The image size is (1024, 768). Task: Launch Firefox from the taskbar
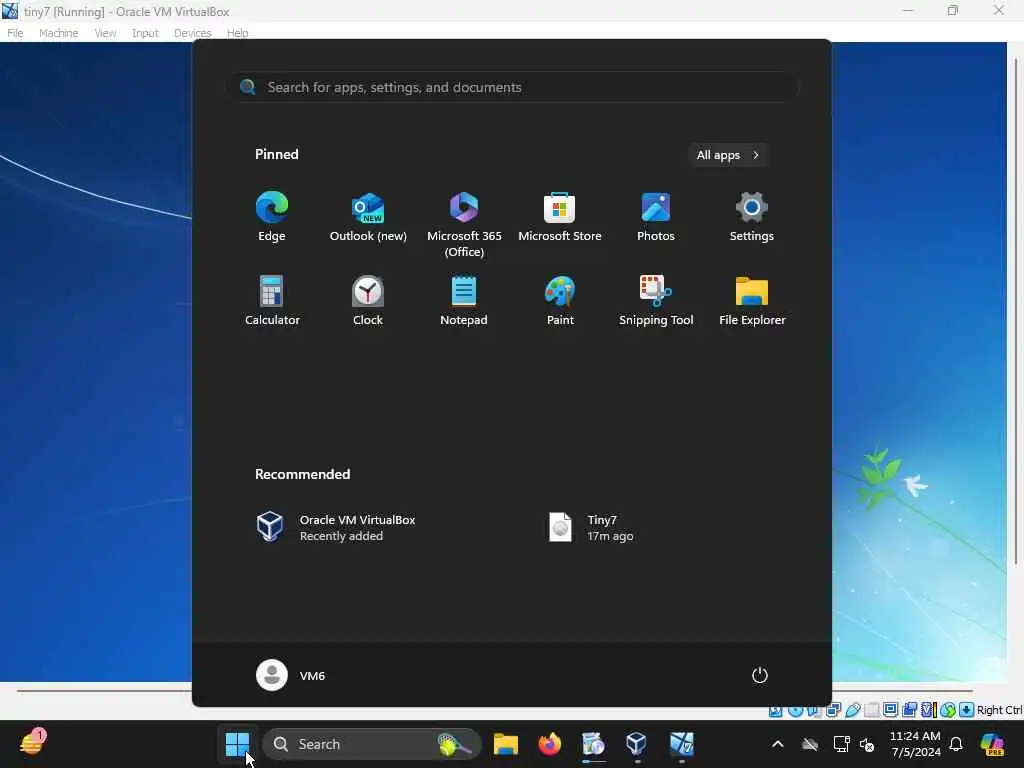(x=550, y=744)
